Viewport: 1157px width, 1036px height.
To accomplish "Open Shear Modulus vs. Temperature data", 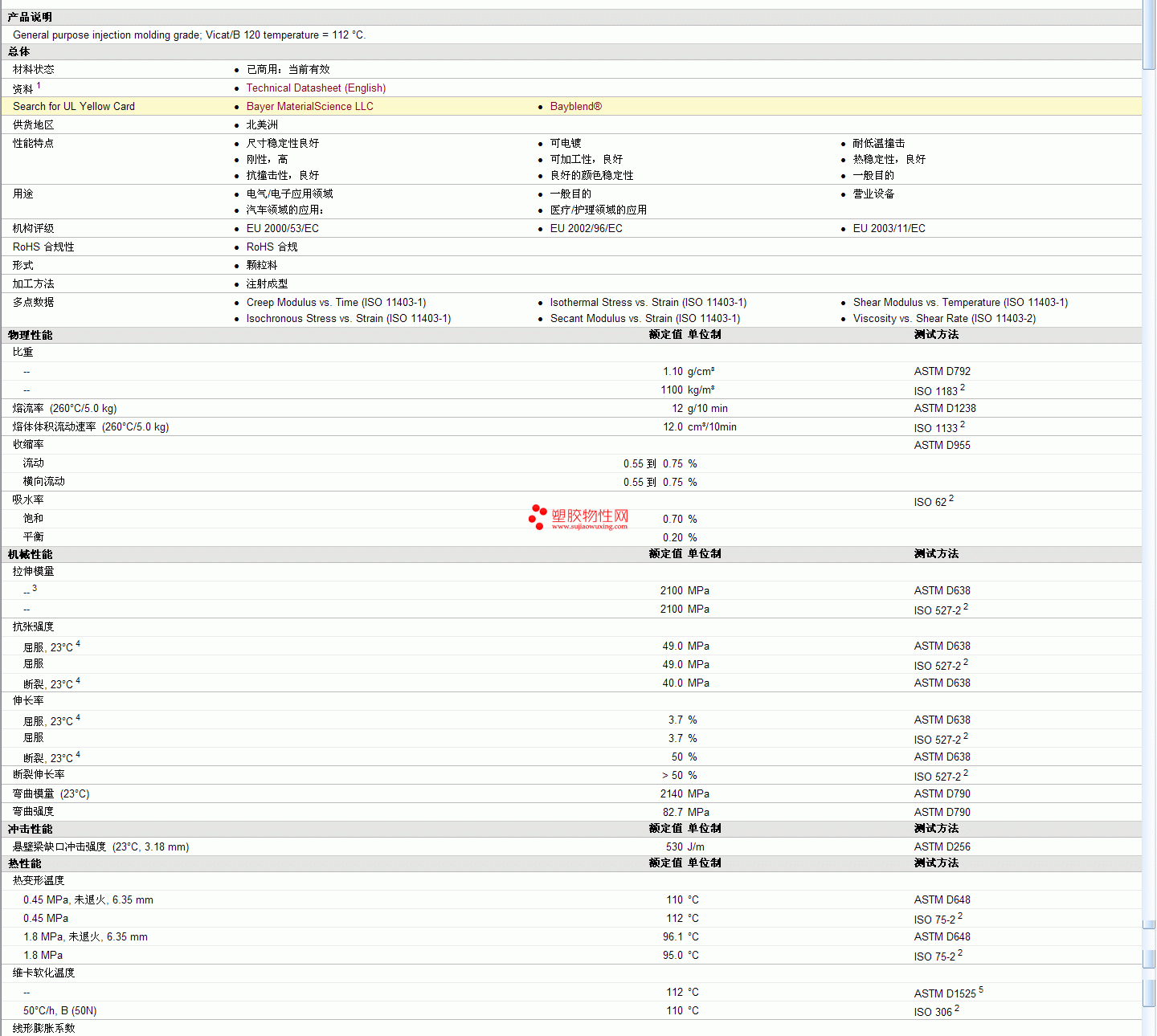I will point(961,303).
